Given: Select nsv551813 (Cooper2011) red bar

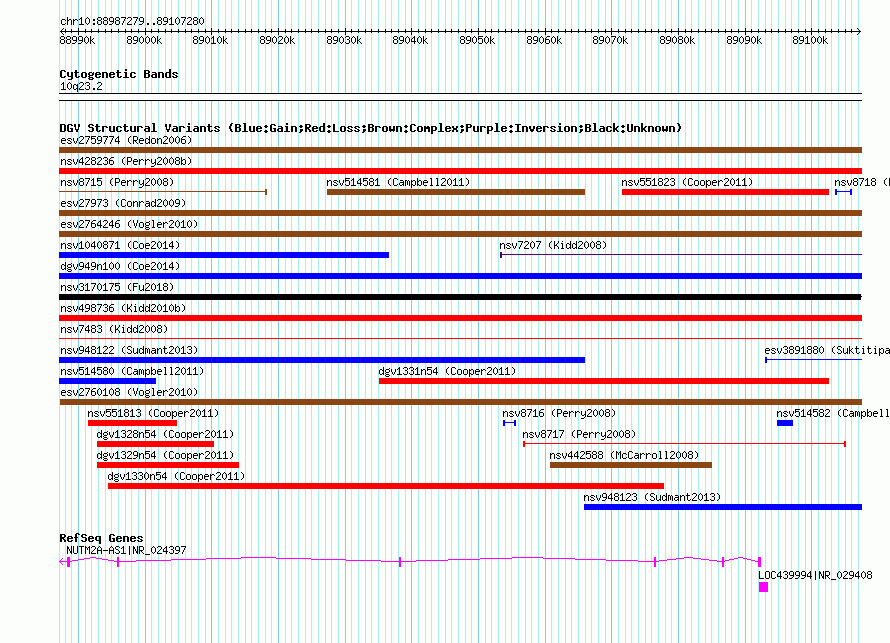Looking at the screenshot, I should tap(132, 423).
